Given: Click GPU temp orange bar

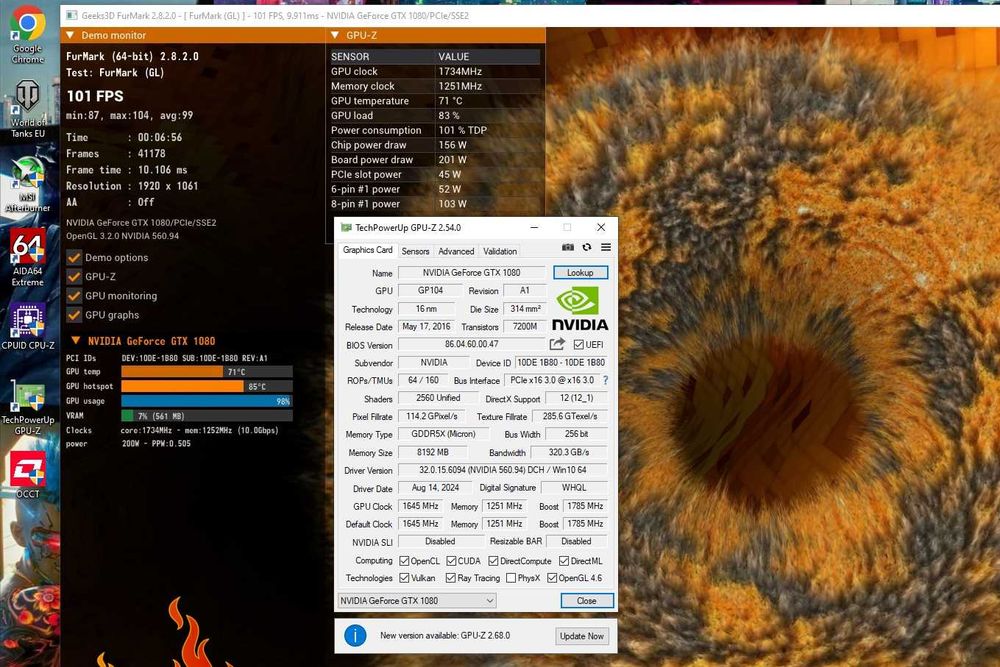Looking at the screenshot, I should click(172, 372).
